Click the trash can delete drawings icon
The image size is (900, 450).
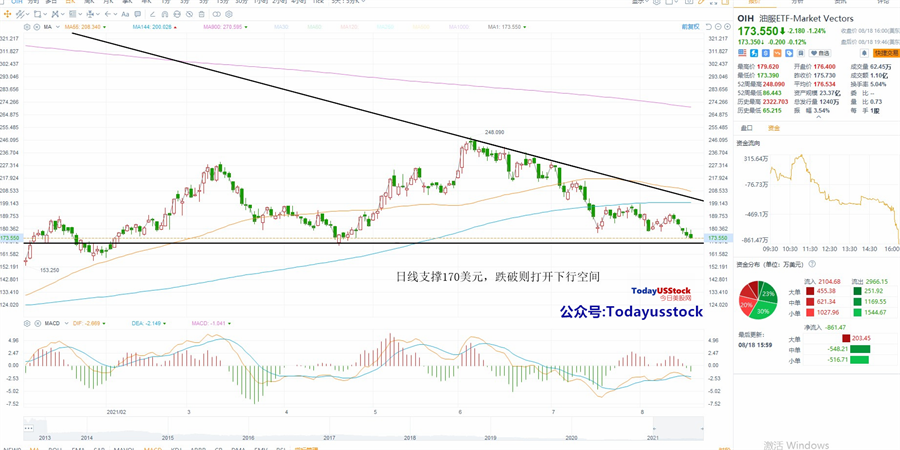click(x=201, y=14)
